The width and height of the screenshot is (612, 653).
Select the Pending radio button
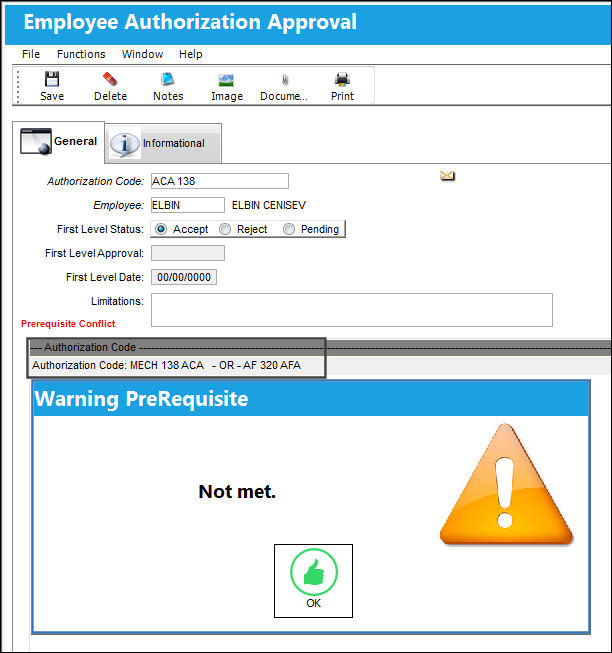[x=289, y=229]
